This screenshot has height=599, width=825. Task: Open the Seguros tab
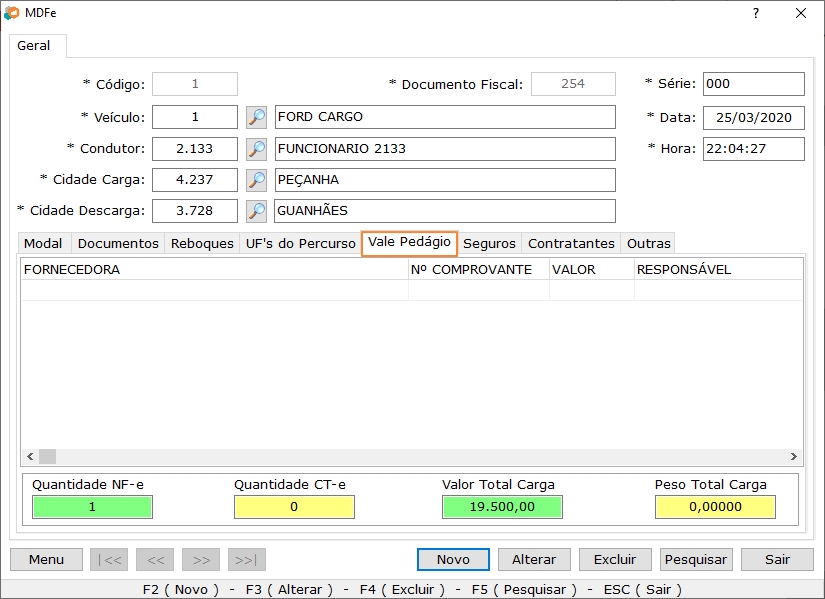[489, 244]
